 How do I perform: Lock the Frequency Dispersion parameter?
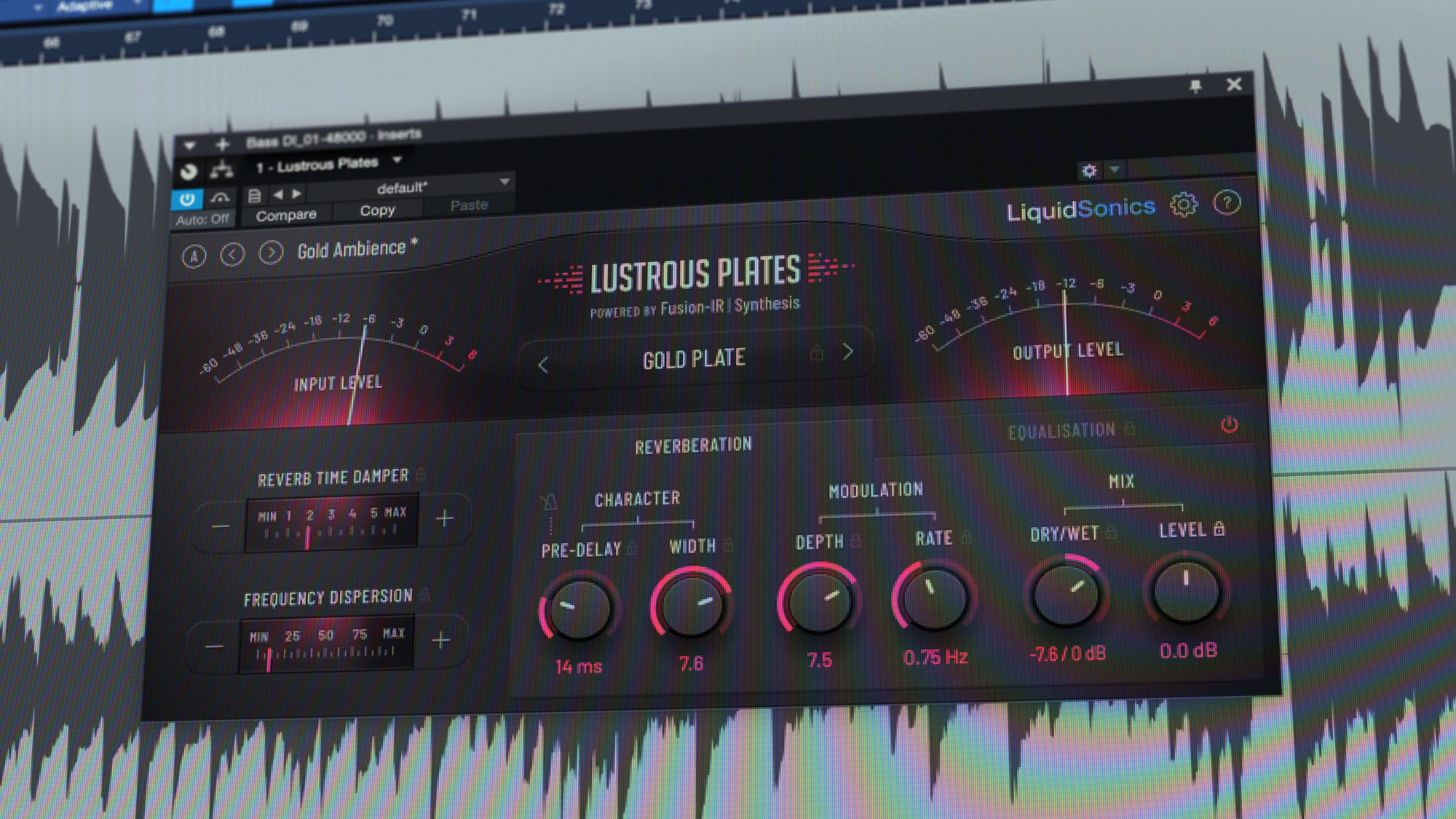[x=425, y=595]
